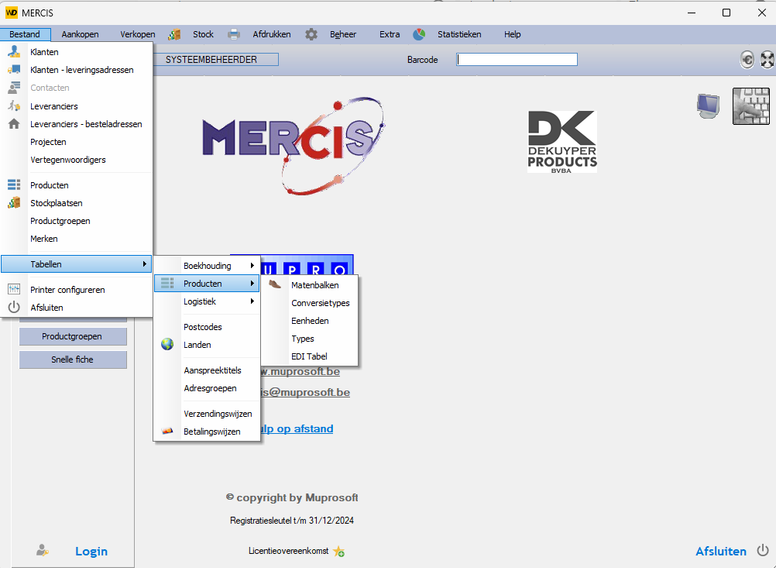This screenshot has height=568, width=776.
Task: Click the MERCIS logo image
Action: pyautogui.click(x=293, y=145)
